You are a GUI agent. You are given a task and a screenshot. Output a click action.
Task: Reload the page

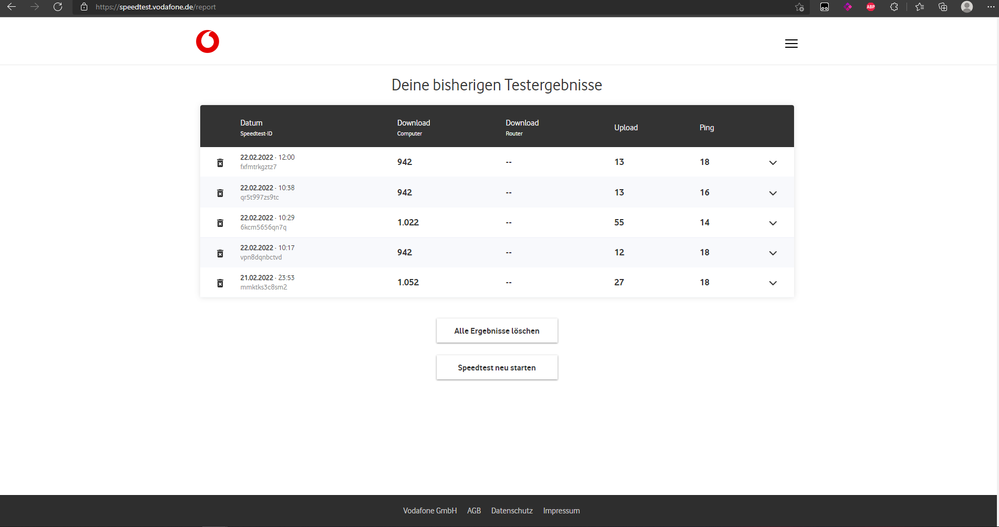pyautogui.click(x=57, y=7)
